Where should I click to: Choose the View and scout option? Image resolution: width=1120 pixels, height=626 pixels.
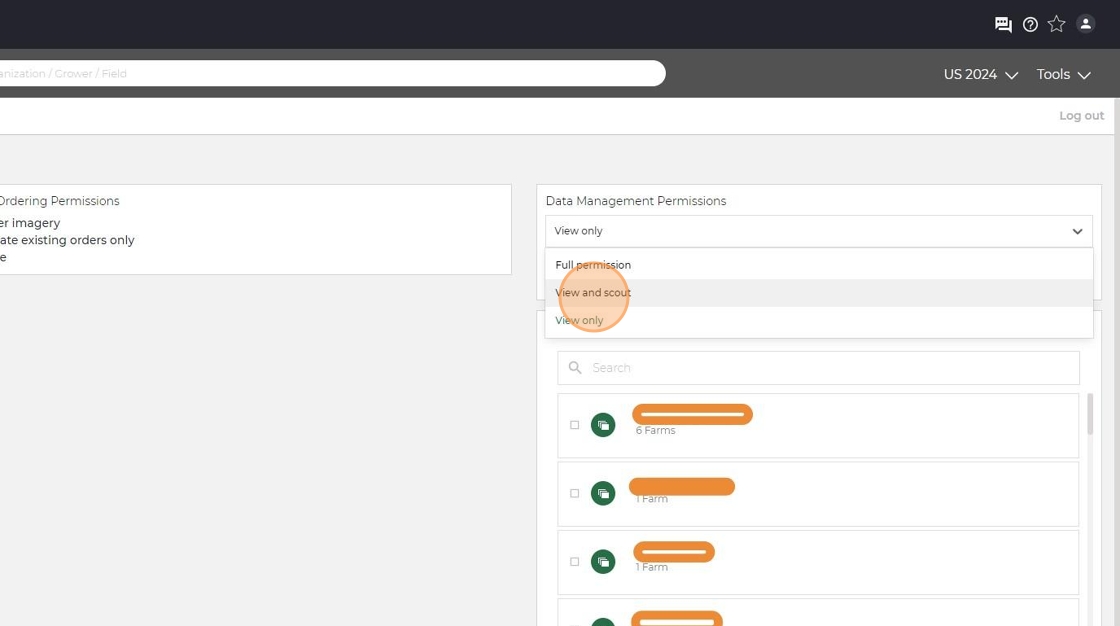point(819,292)
